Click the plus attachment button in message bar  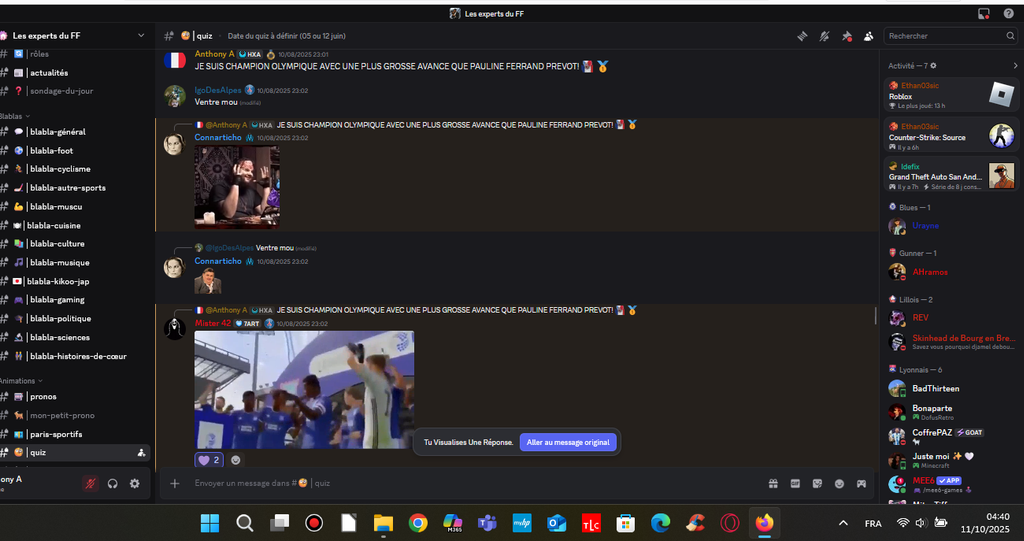174,484
